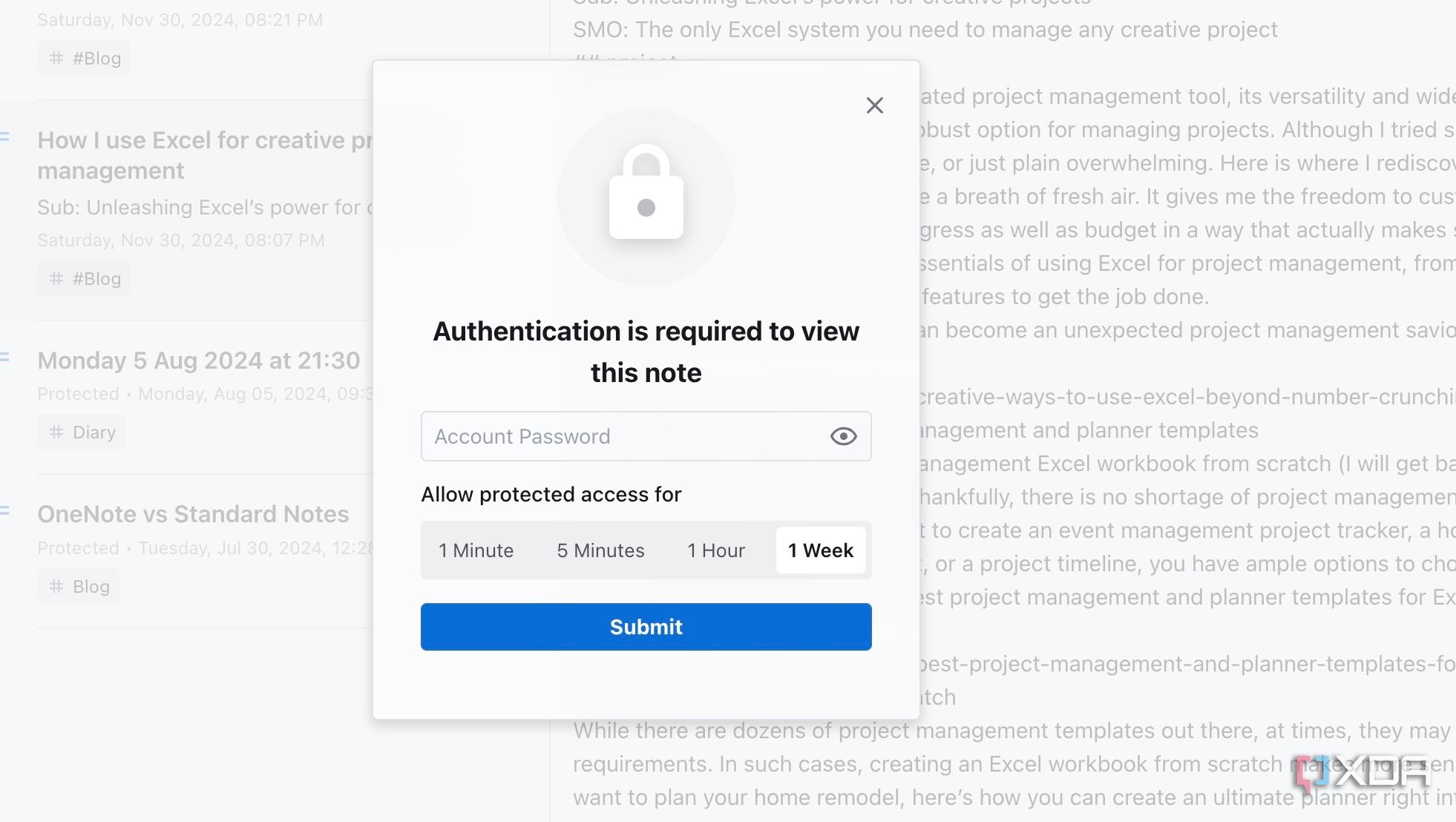The height and width of the screenshot is (822, 1456).
Task: Close the authentication dialog with the X
Action: click(x=874, y=105)
